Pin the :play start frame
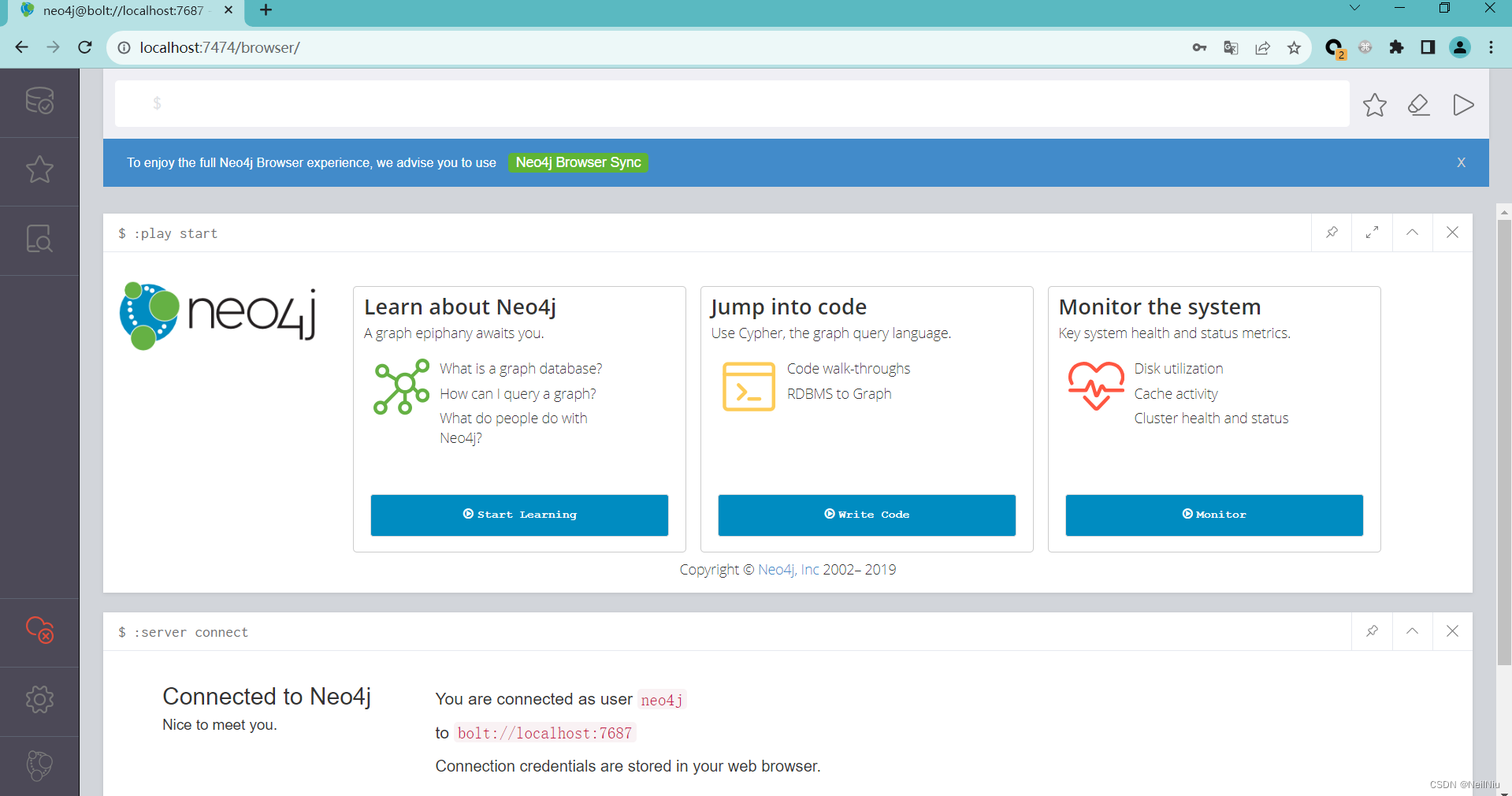Screen dimensions: 1512x796 click(x=1332, y=232)
